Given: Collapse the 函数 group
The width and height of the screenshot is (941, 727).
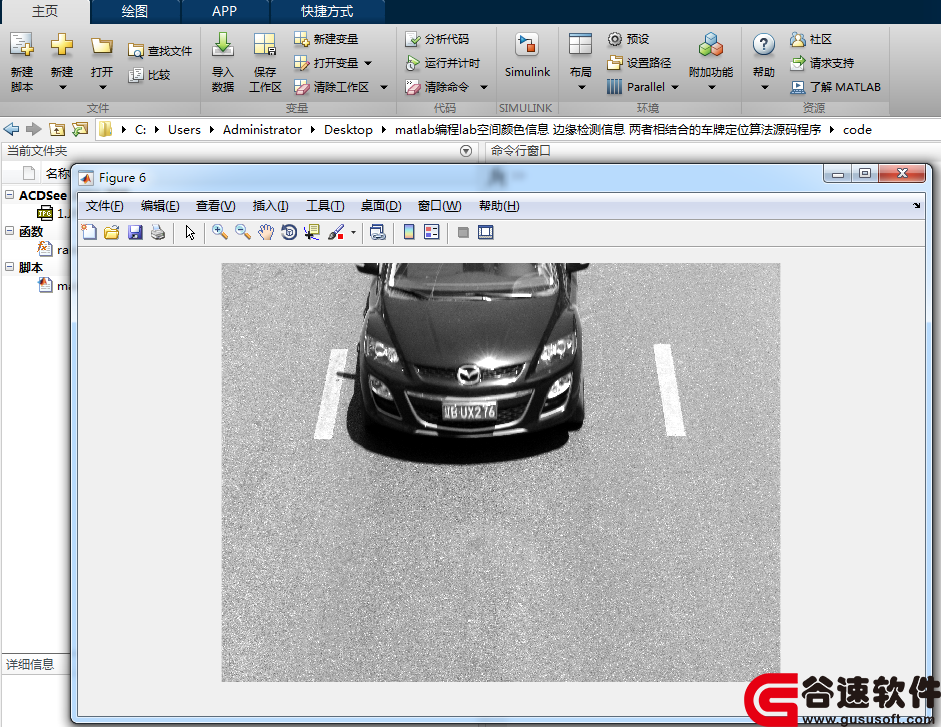Looking at the screenshot, I should click(x=10, y=231).
